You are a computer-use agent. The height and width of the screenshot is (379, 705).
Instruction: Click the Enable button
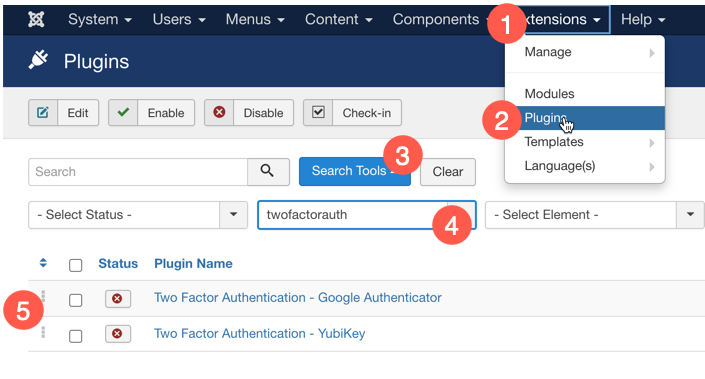pos(152,112)
